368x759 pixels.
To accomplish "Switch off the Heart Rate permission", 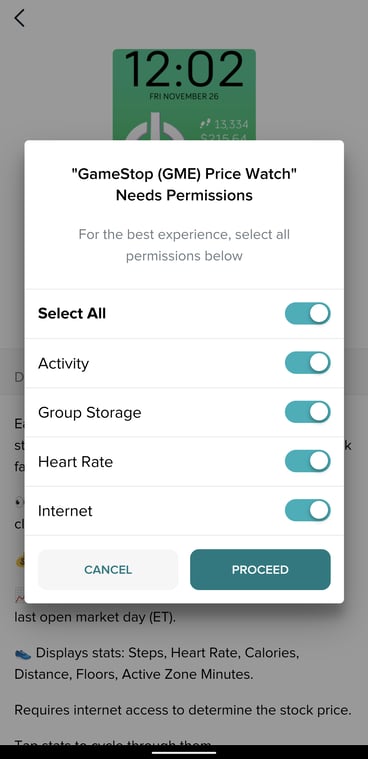I will [307, 461].
